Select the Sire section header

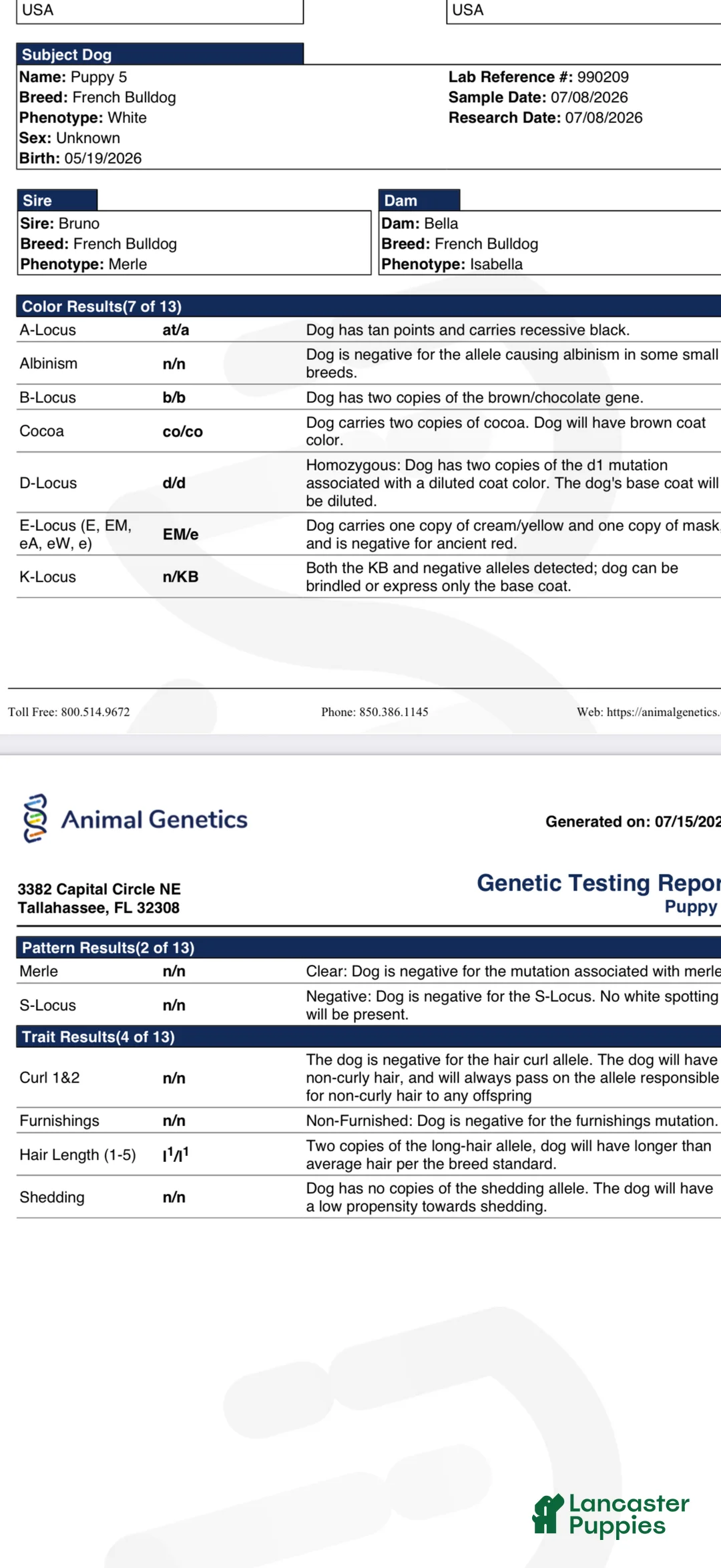[x=57, y=200]
